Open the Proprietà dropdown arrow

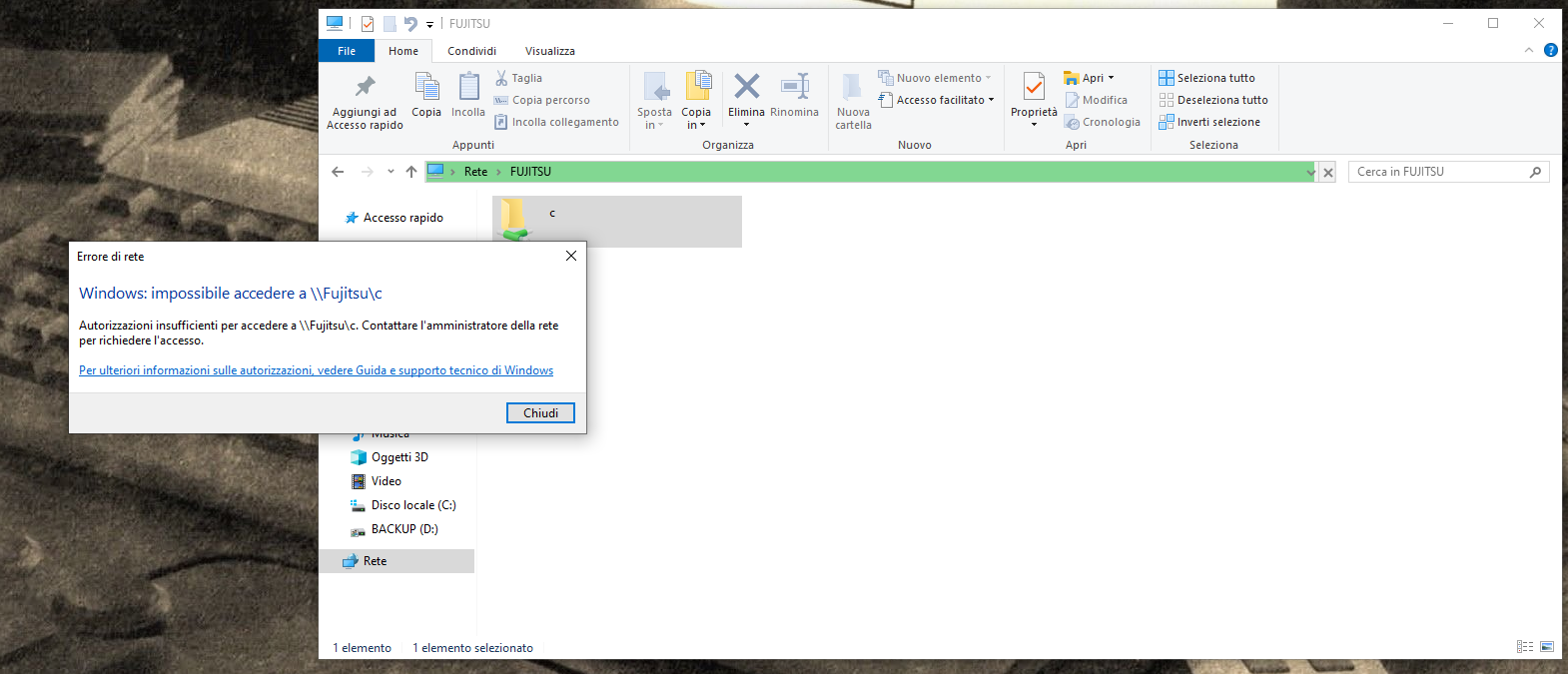[1034, 125]
